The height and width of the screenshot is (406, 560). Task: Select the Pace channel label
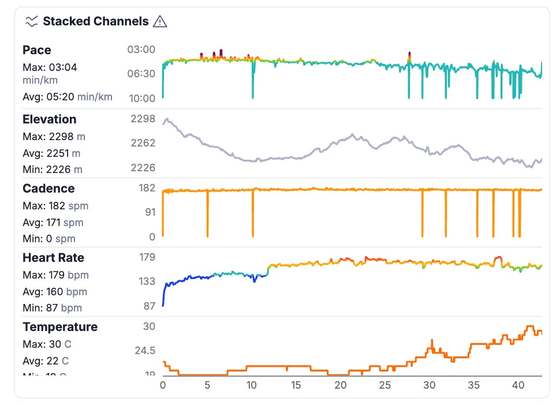(37, 50)
